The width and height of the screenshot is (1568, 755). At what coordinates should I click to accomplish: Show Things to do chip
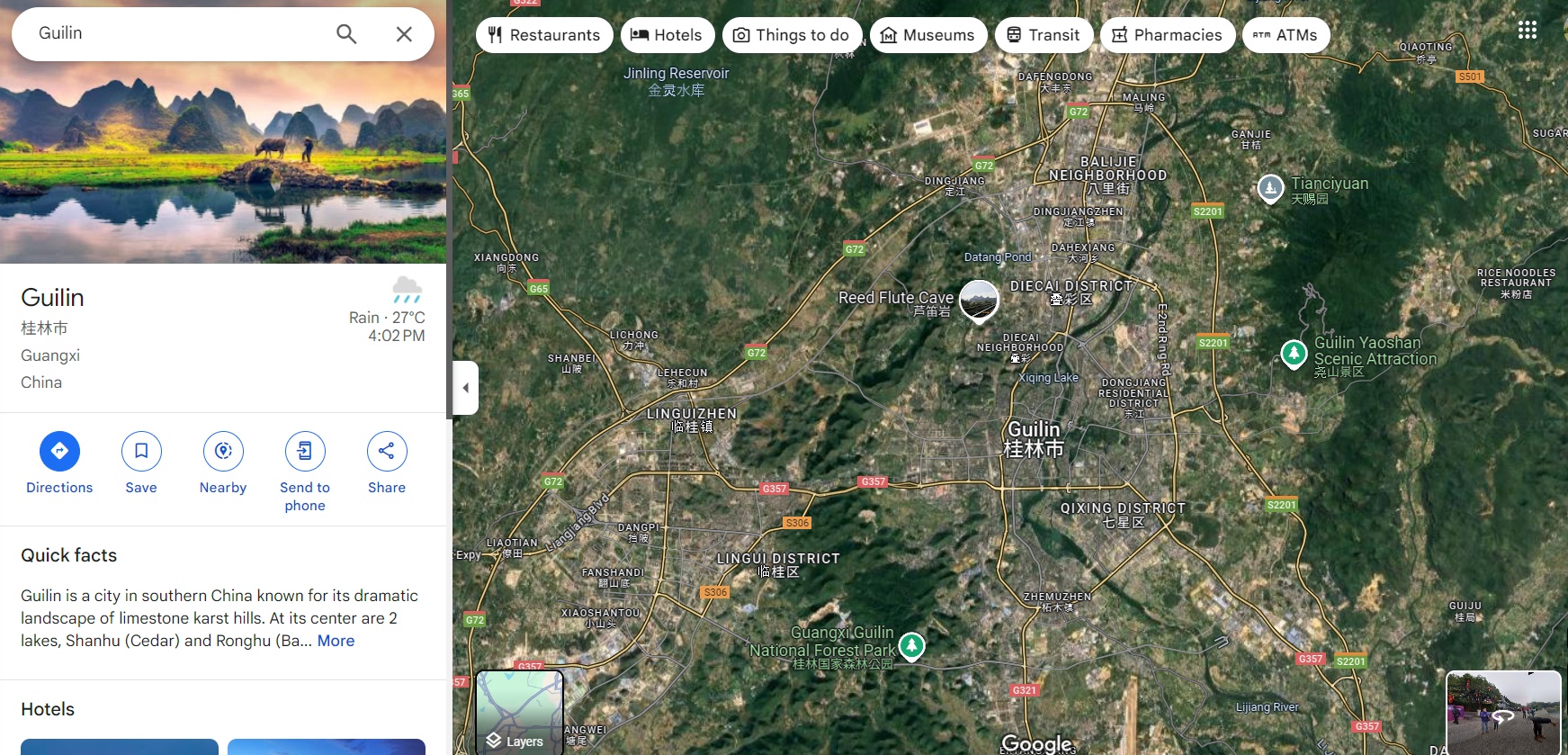tap(792, 35)
